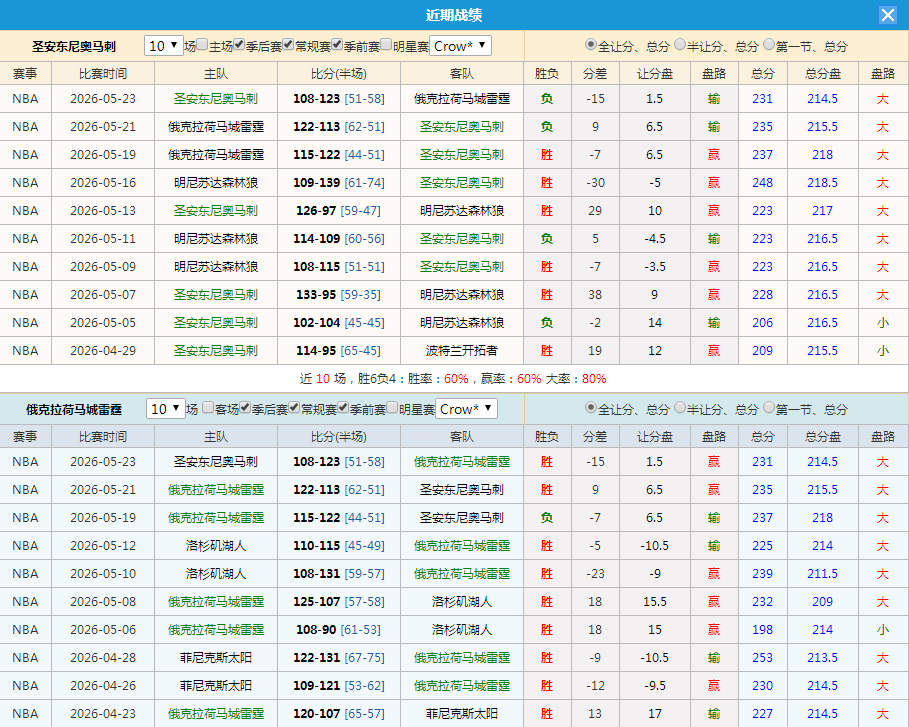
Task: Select 半让分、总分 radio in Thunder section
Action: tap(680, 408)
